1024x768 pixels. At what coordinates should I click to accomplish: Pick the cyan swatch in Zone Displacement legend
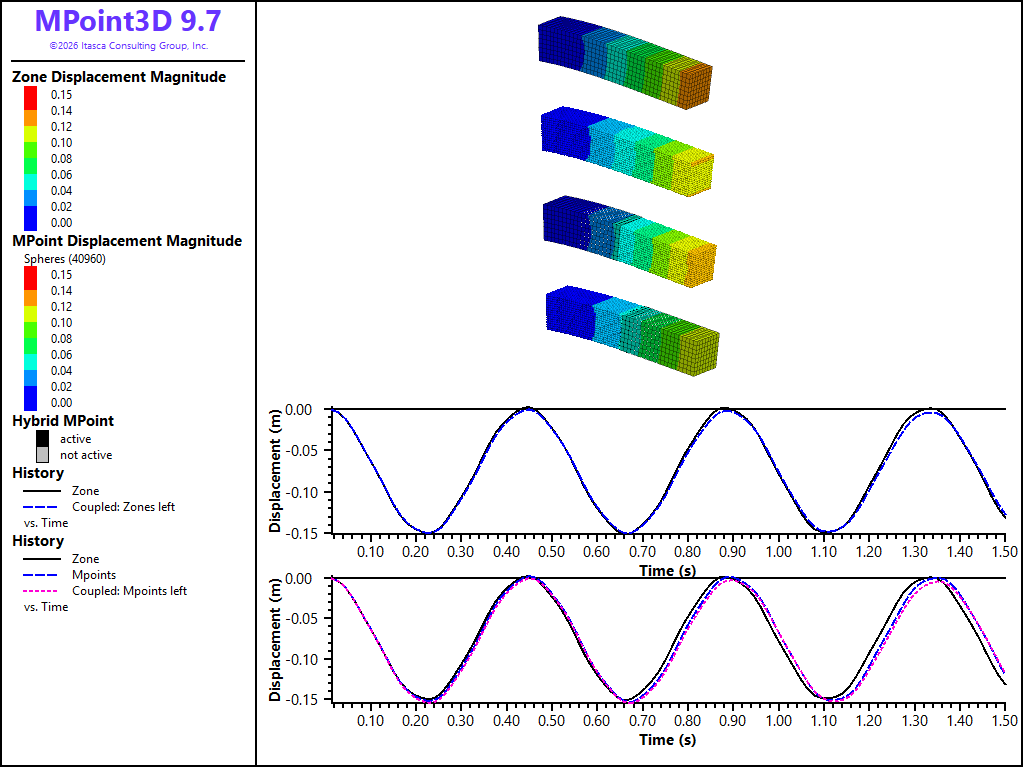pos(31,182)
